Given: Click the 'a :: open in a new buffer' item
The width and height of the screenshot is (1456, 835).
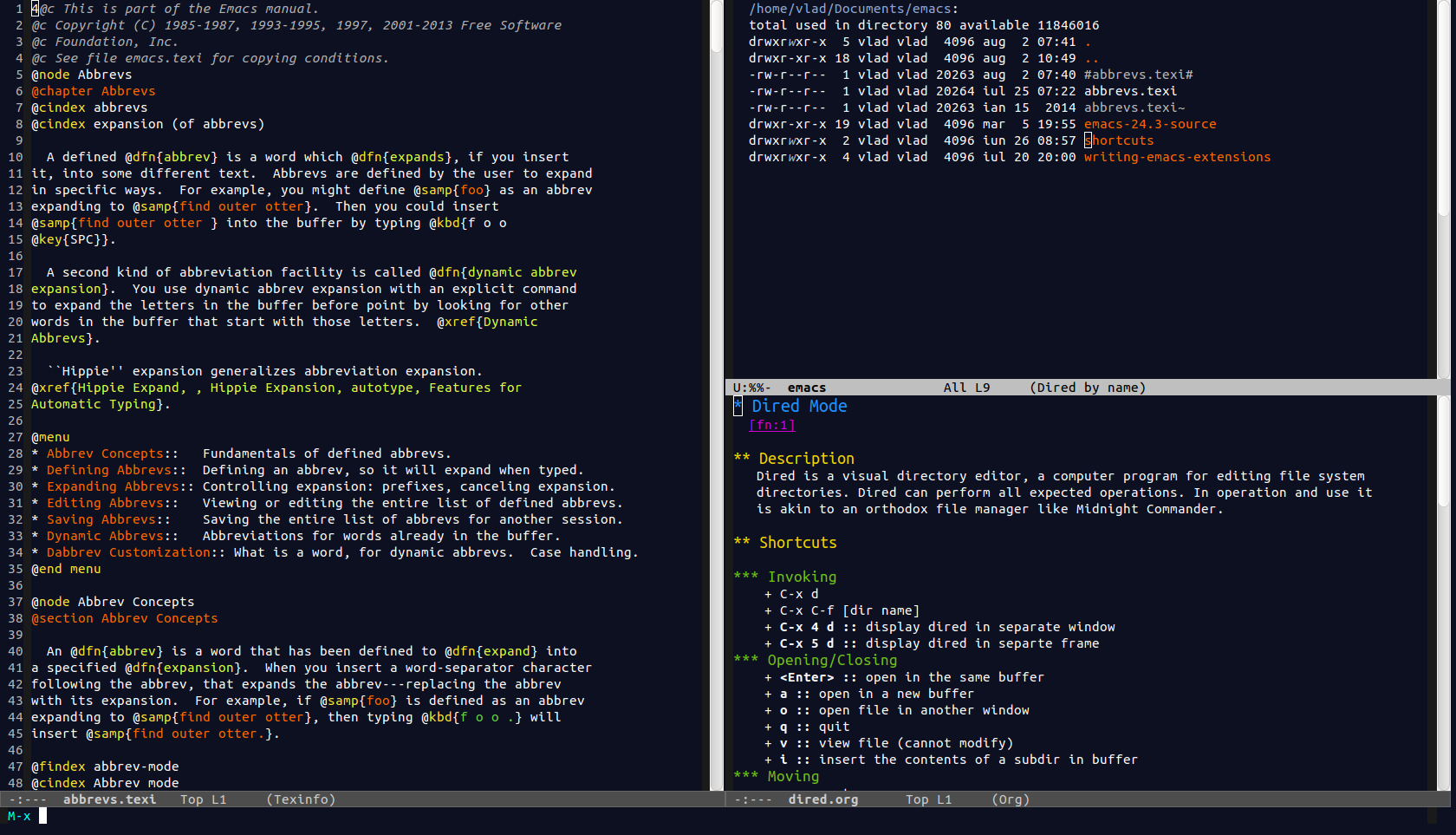Looking at the screenshot, I should 869,694.
